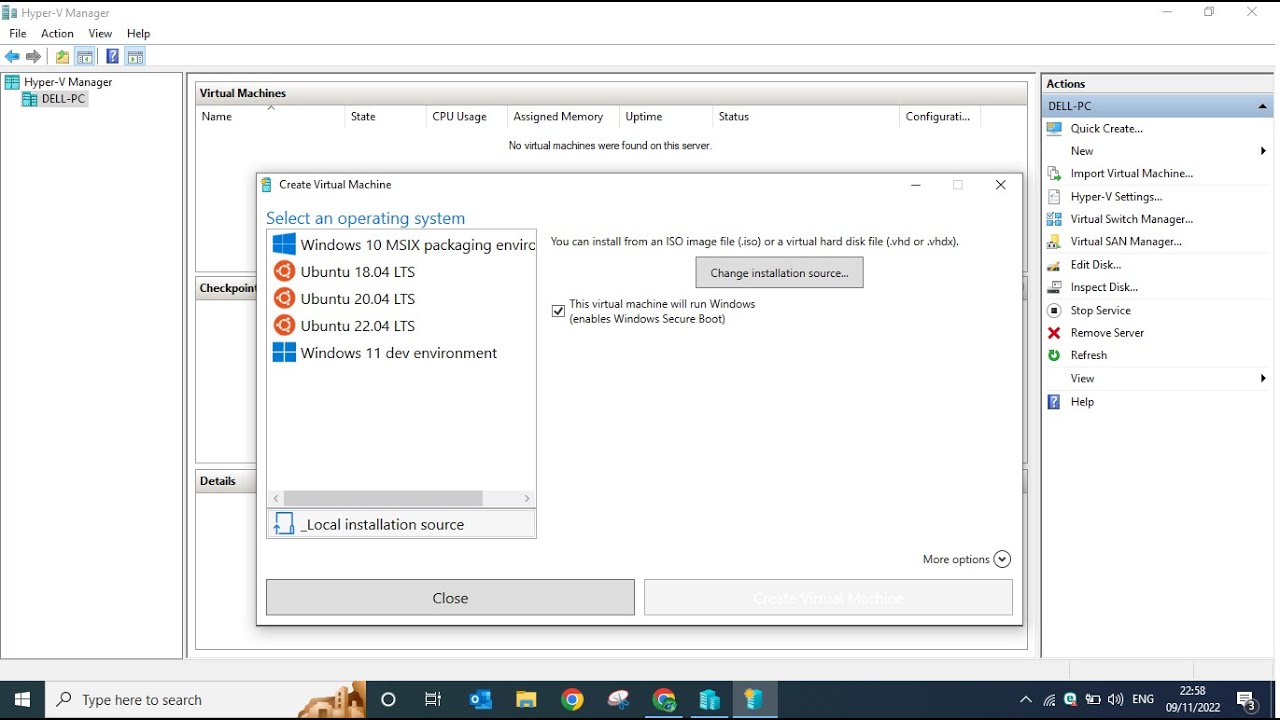Viewport: 1280px width, 720px height.
Task: Choose Local installation source
Action: 402,524
